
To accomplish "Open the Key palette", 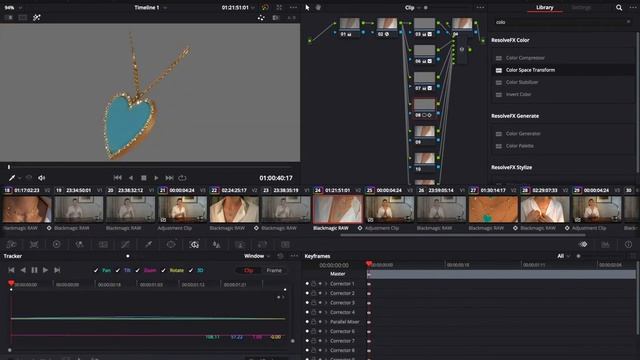I will tap(240, 244).
